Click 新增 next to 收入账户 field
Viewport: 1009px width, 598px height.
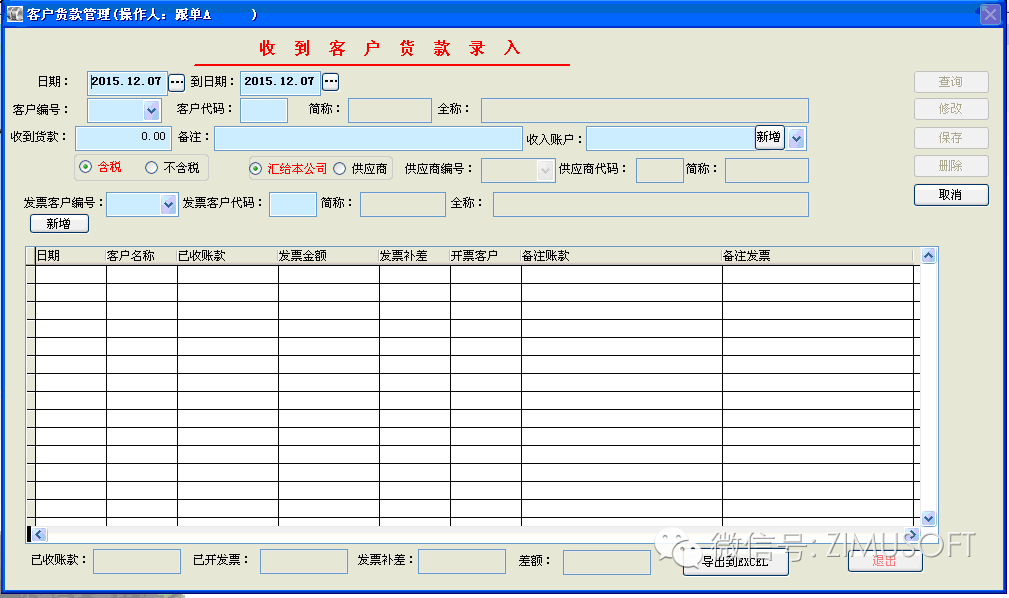click(768, 137)
